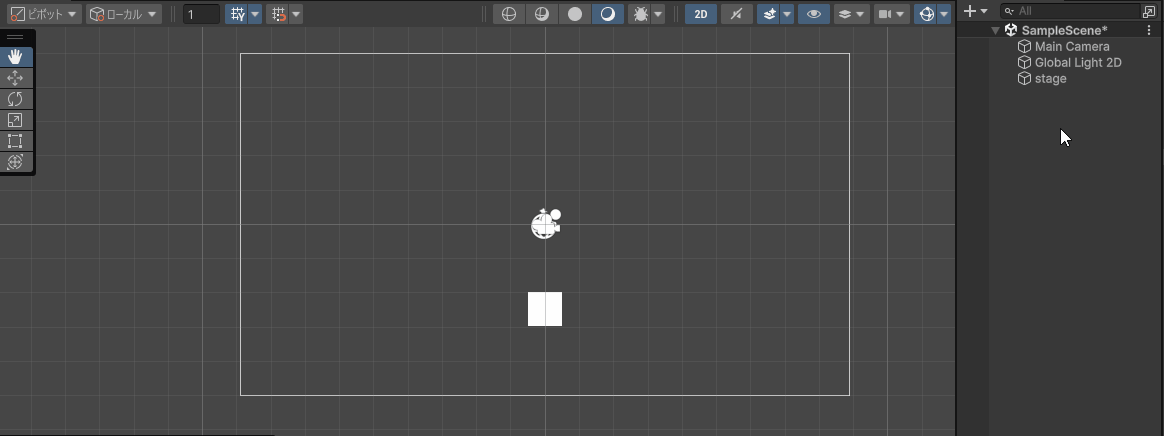Select Main Camera in Hierarchy
This screenshot has height=436, width=1164.
(x=1071, y=46)
